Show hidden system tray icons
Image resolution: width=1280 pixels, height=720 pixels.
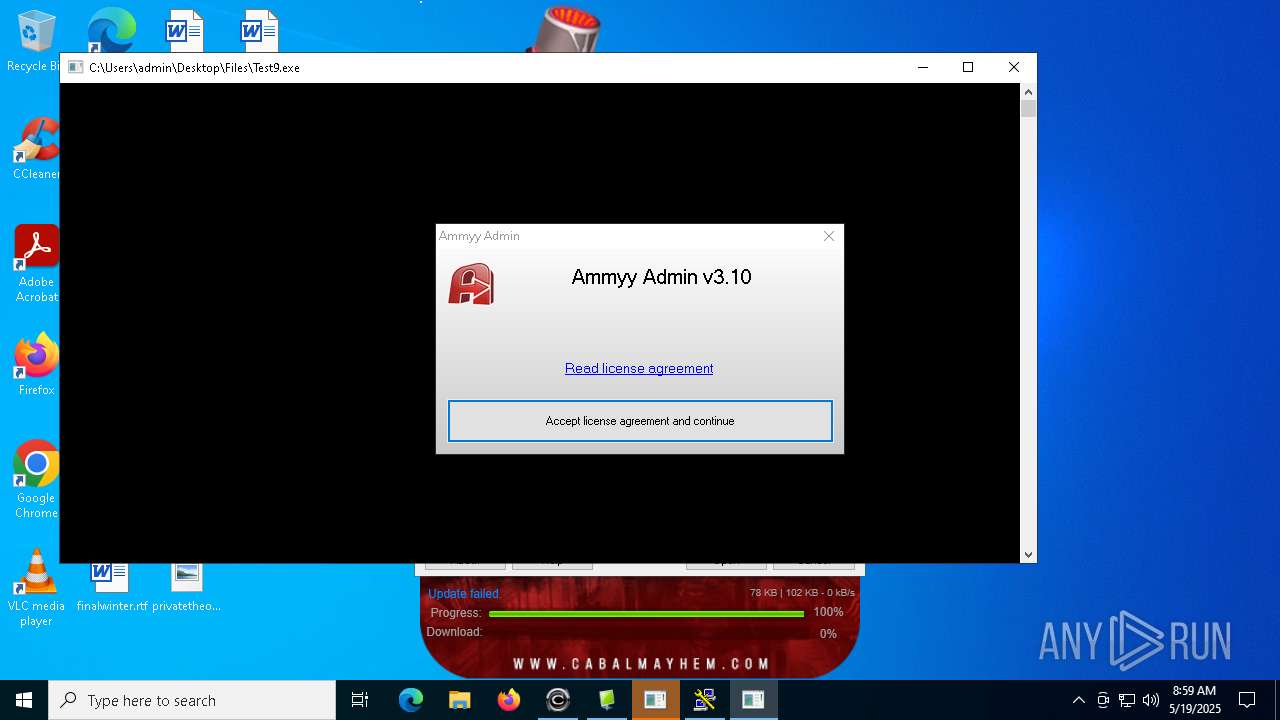[x=1078, y=700]
